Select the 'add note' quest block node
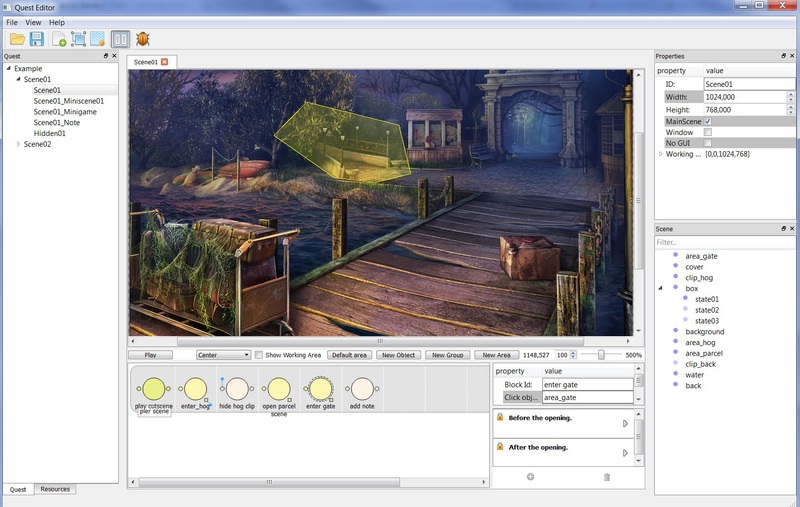800x507 pixels. point(362,388)
